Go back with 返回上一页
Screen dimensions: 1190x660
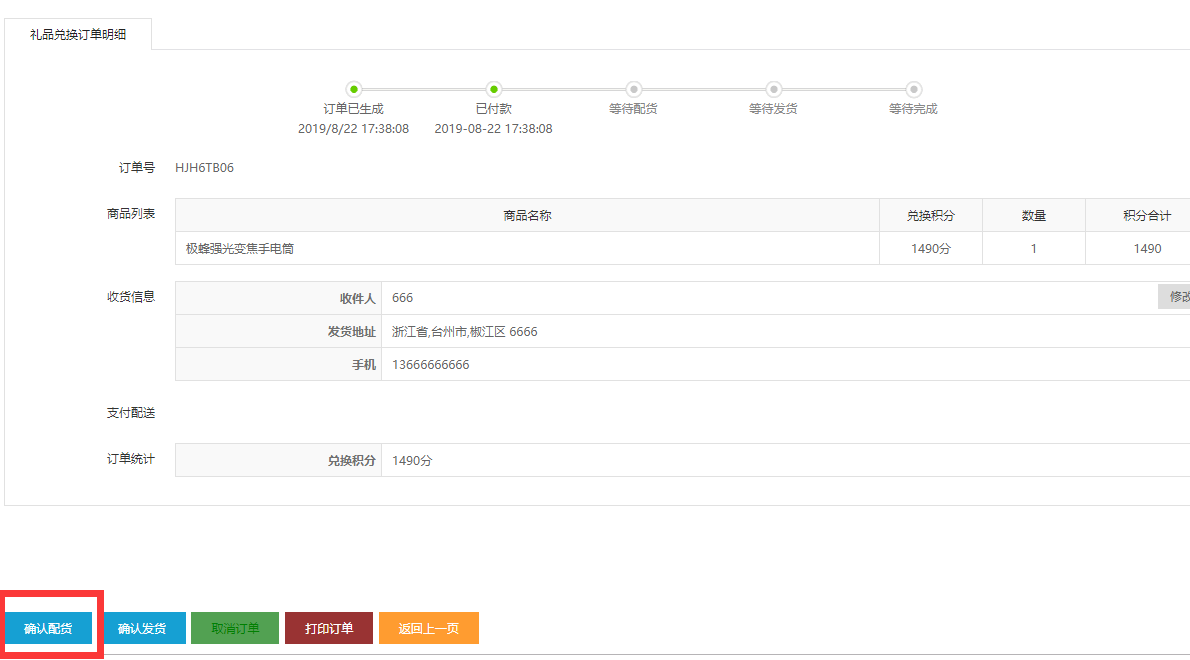click(x=429, y=628)
